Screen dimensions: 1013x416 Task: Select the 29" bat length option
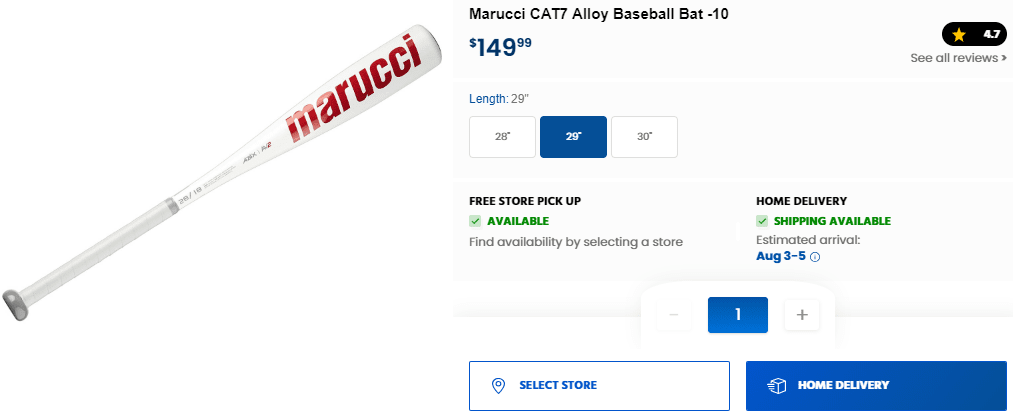tap(573, 137)
